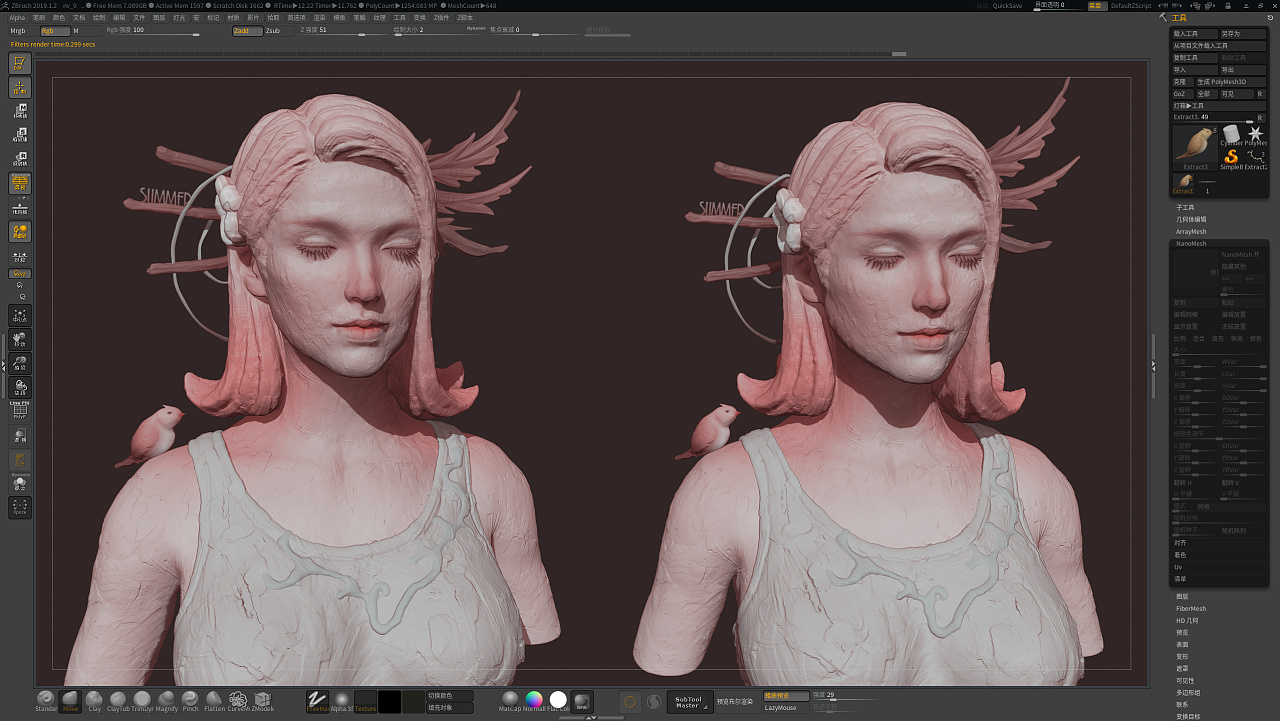
Task: Select the SimpleBrush tool in the Tool palette
Action: [1231, 156]
